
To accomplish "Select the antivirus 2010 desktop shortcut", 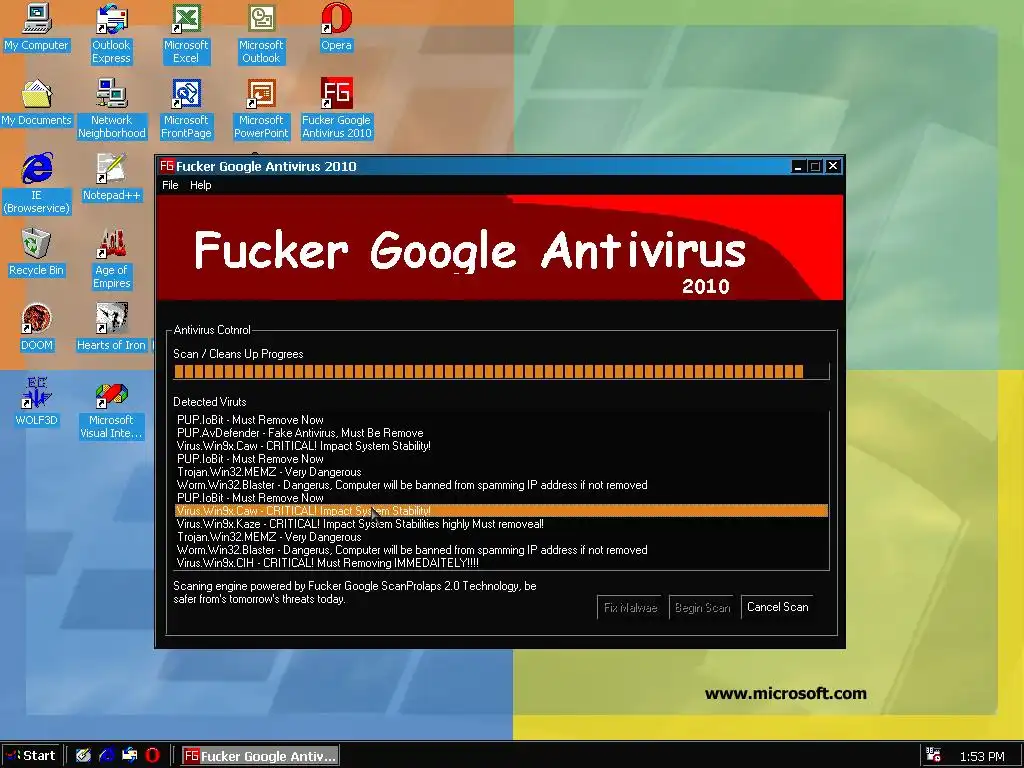I will click(336, 109).
